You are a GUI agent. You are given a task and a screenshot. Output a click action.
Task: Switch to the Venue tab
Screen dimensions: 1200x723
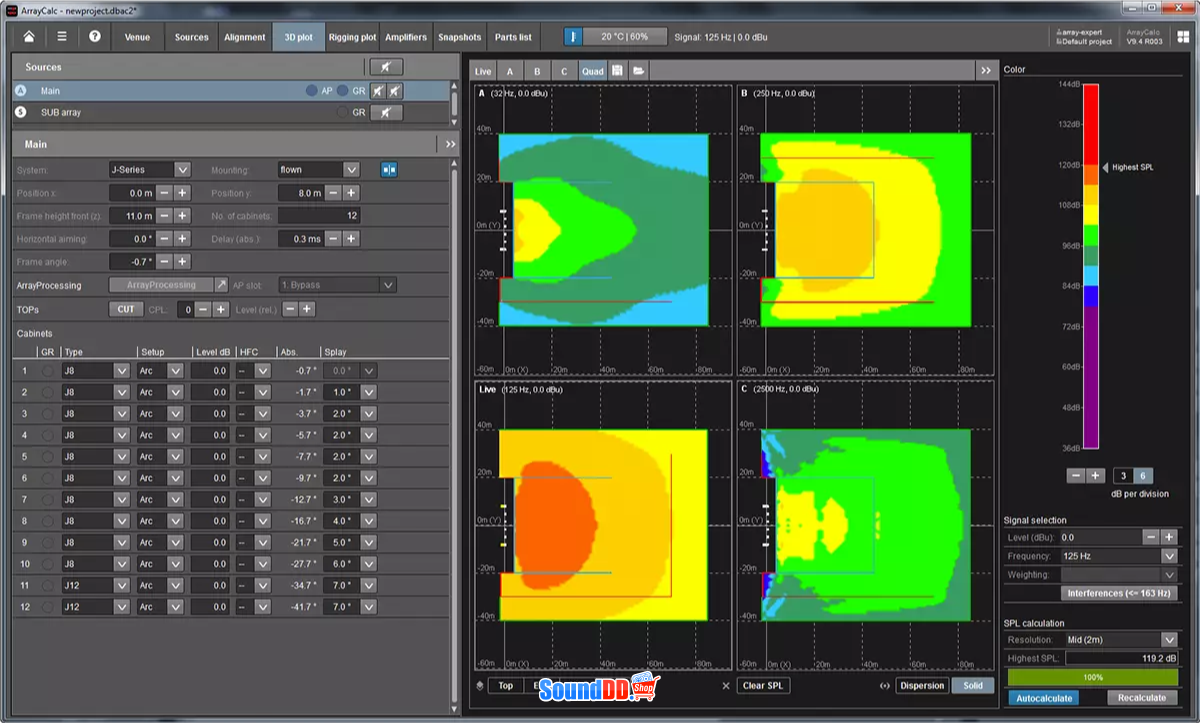[137, 37]
